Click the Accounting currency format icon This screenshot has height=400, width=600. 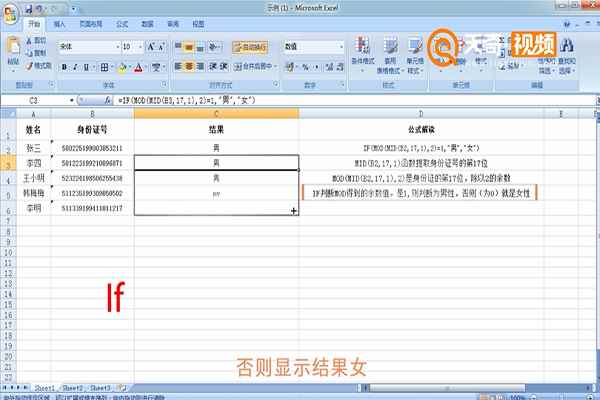point(289,67)
